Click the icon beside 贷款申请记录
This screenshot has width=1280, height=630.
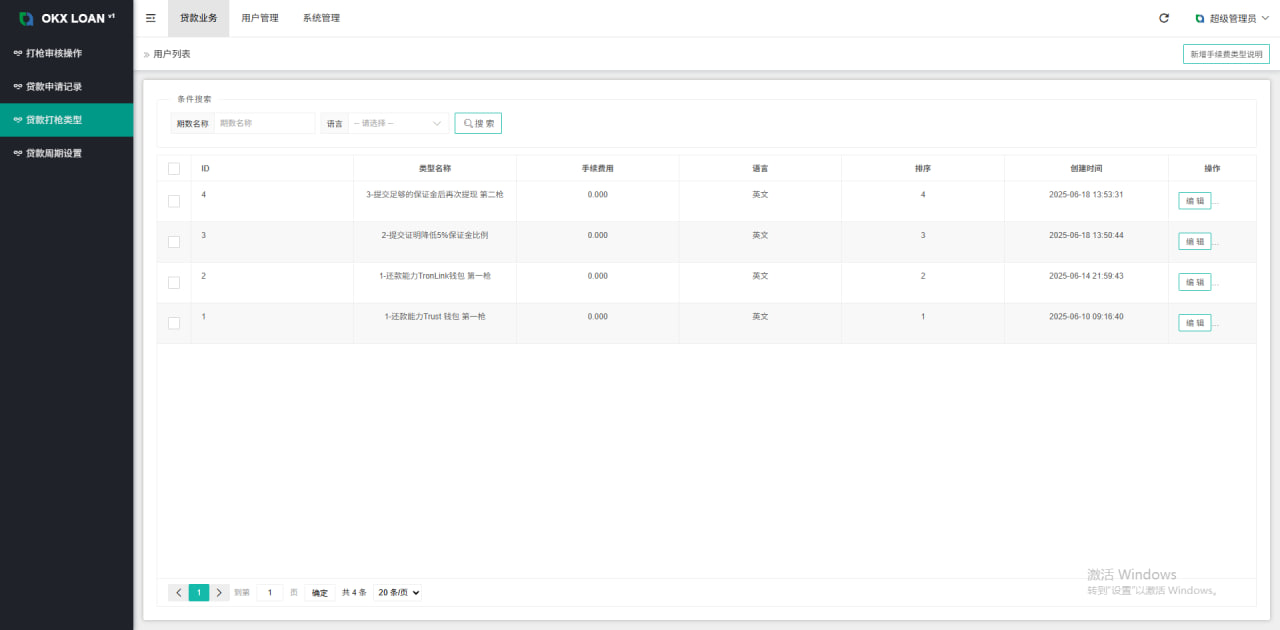(18, 87)
